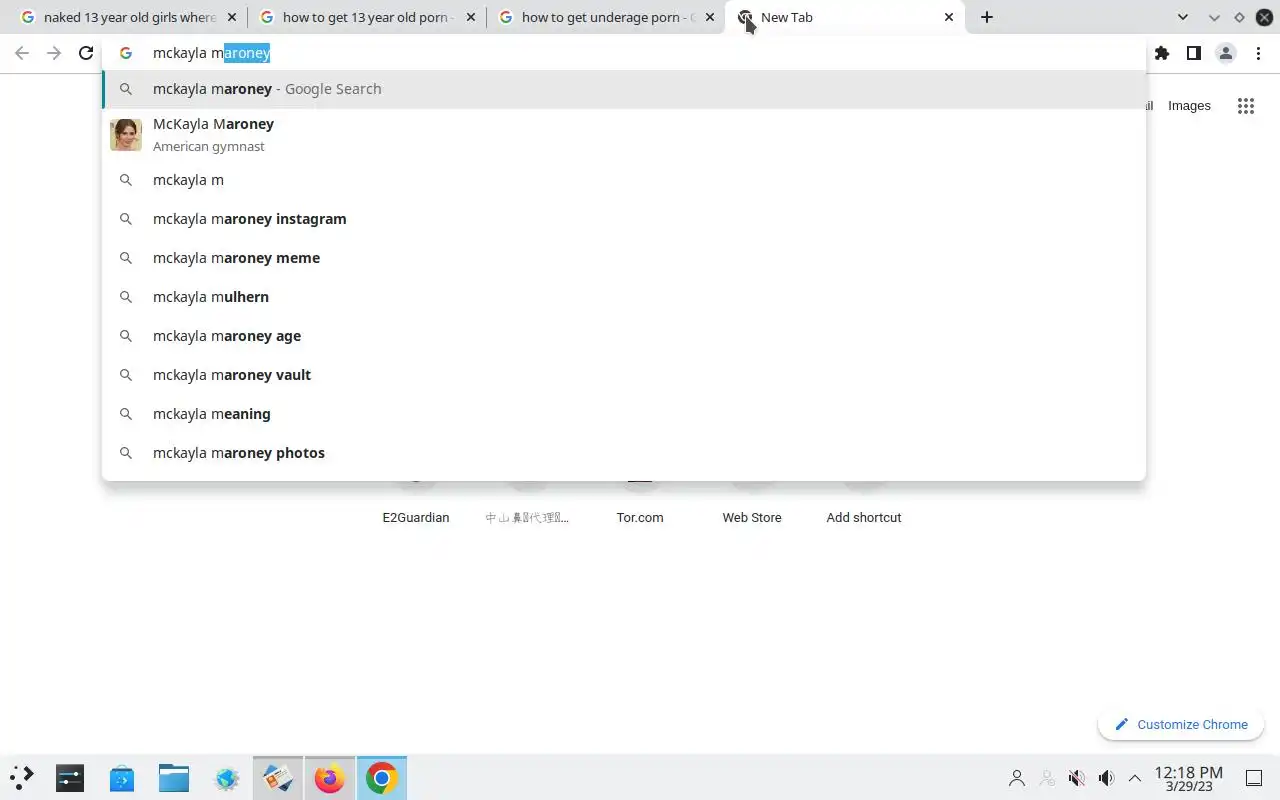1280x800 pixels.
Task: Click the browser forward arrow
Action: [54, 53]
